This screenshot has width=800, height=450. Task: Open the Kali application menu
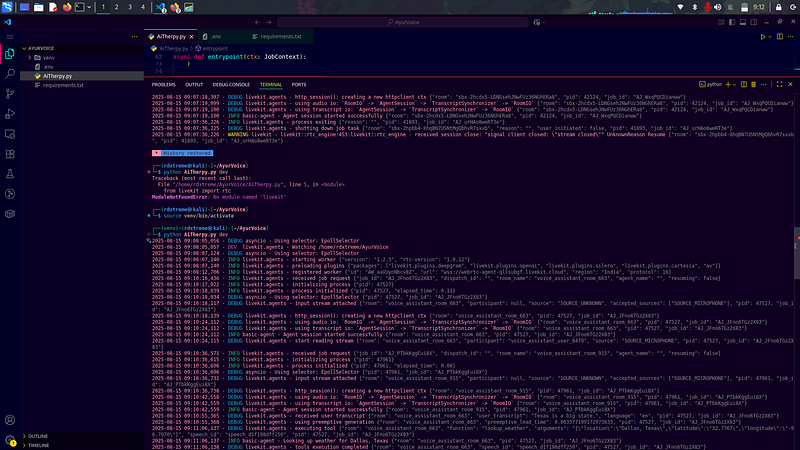(7, 7)
